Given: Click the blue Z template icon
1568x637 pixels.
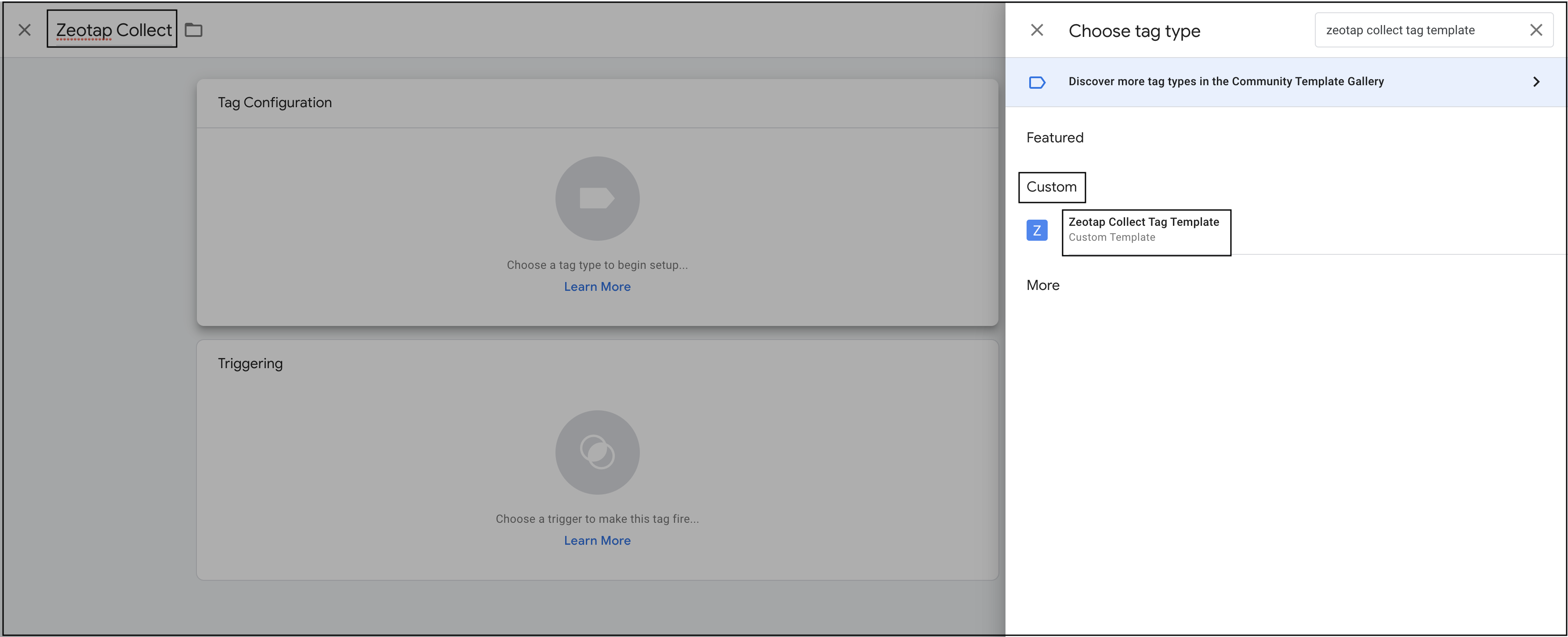Looking at the screenshot, I should 1037,230.
